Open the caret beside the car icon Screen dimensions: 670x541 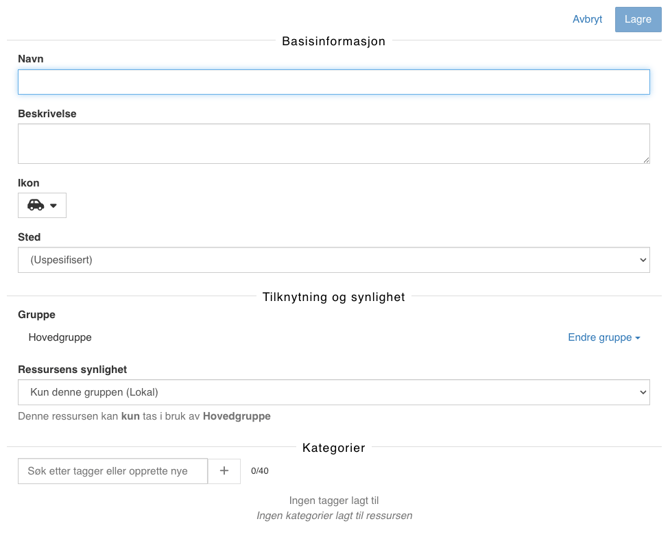click(x=54, y=206)
